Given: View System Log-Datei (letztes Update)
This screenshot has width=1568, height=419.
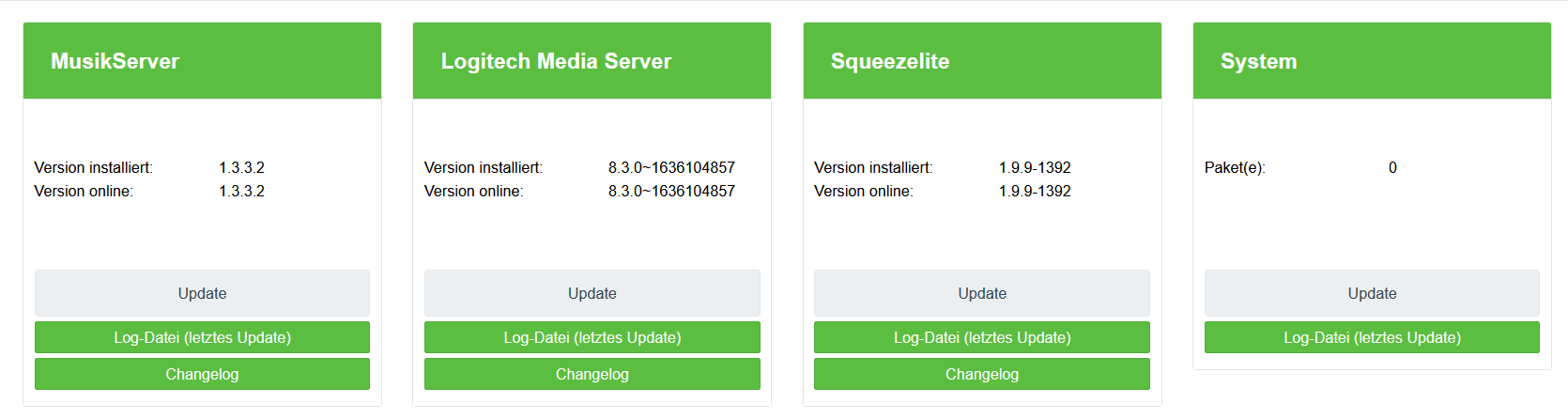Looking at the screenshot, I should pyautogui.click(x=1372, y=337).
